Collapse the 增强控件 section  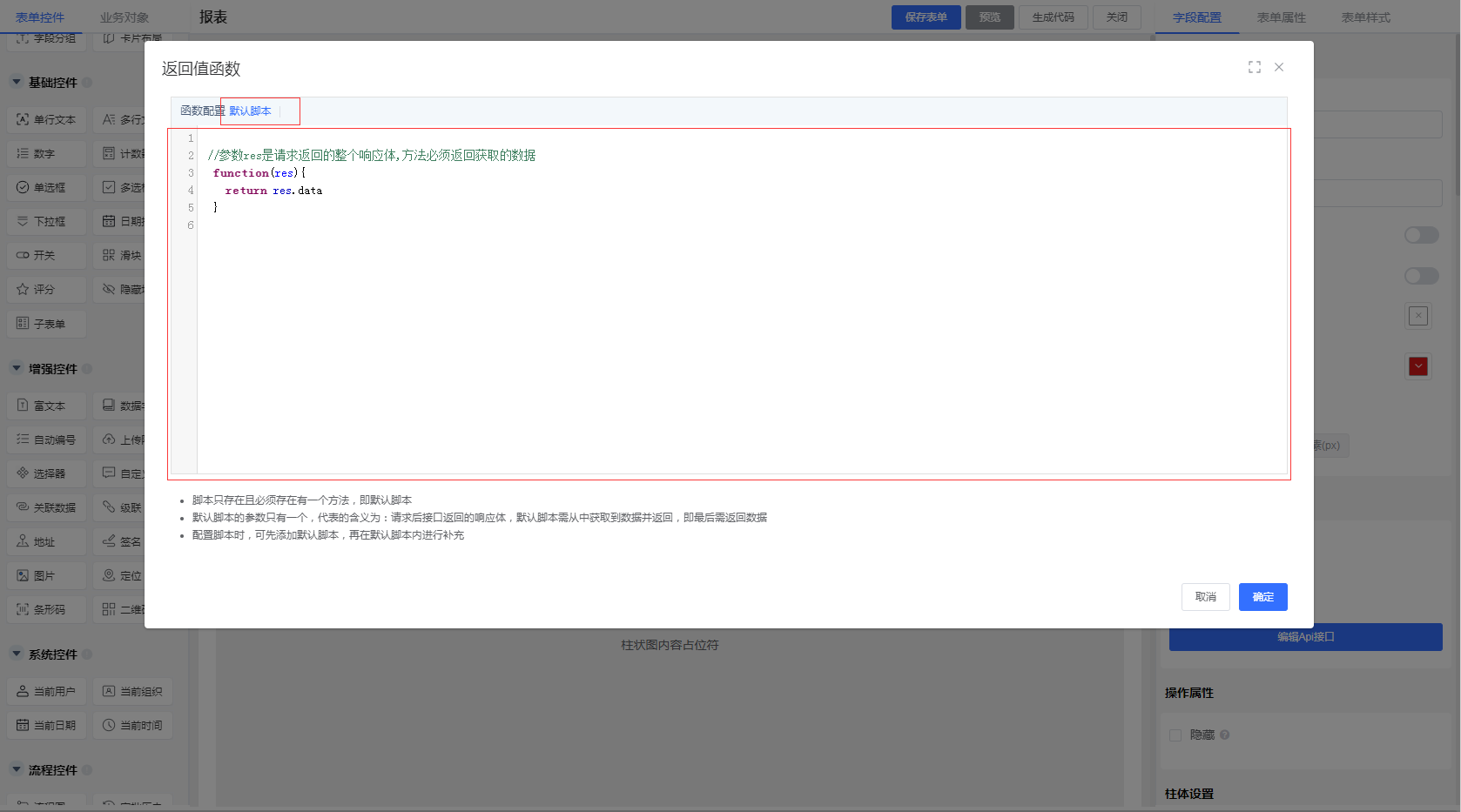coord(17,369)
